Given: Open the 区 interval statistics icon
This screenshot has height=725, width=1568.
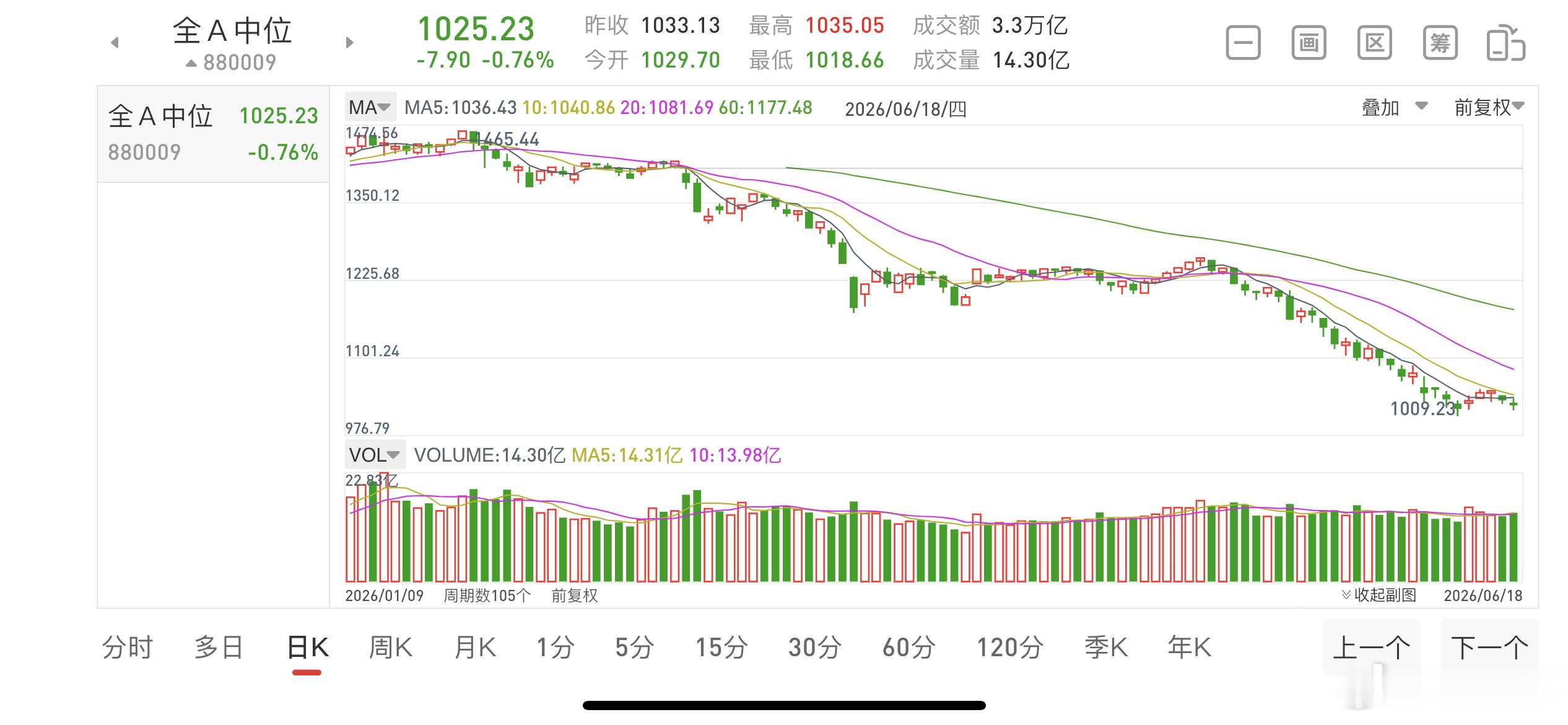Looking at the screenshot, I should [1374, 43].
